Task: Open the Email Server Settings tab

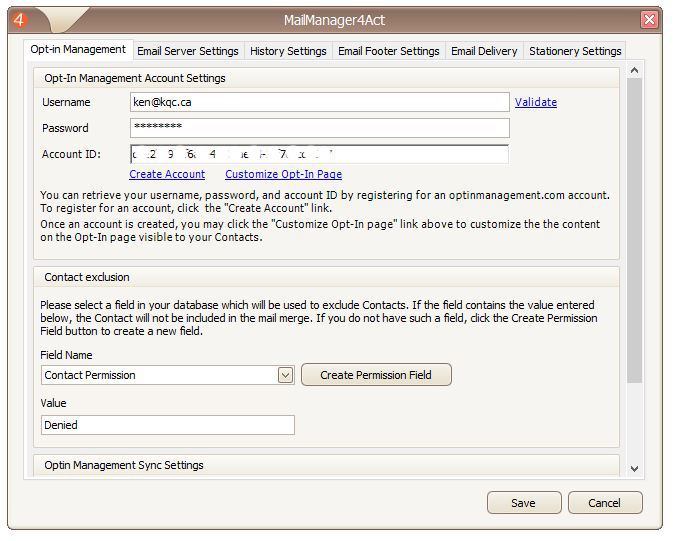Action: point(188,51)
